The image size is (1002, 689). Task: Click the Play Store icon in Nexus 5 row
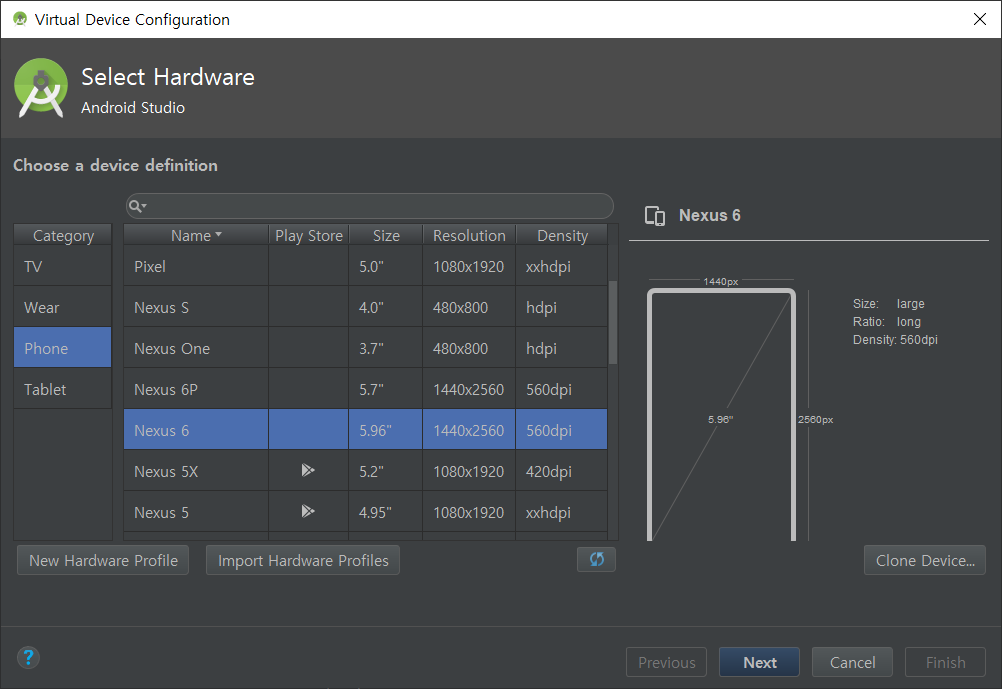pyautogui.click(x=308, y=512)
